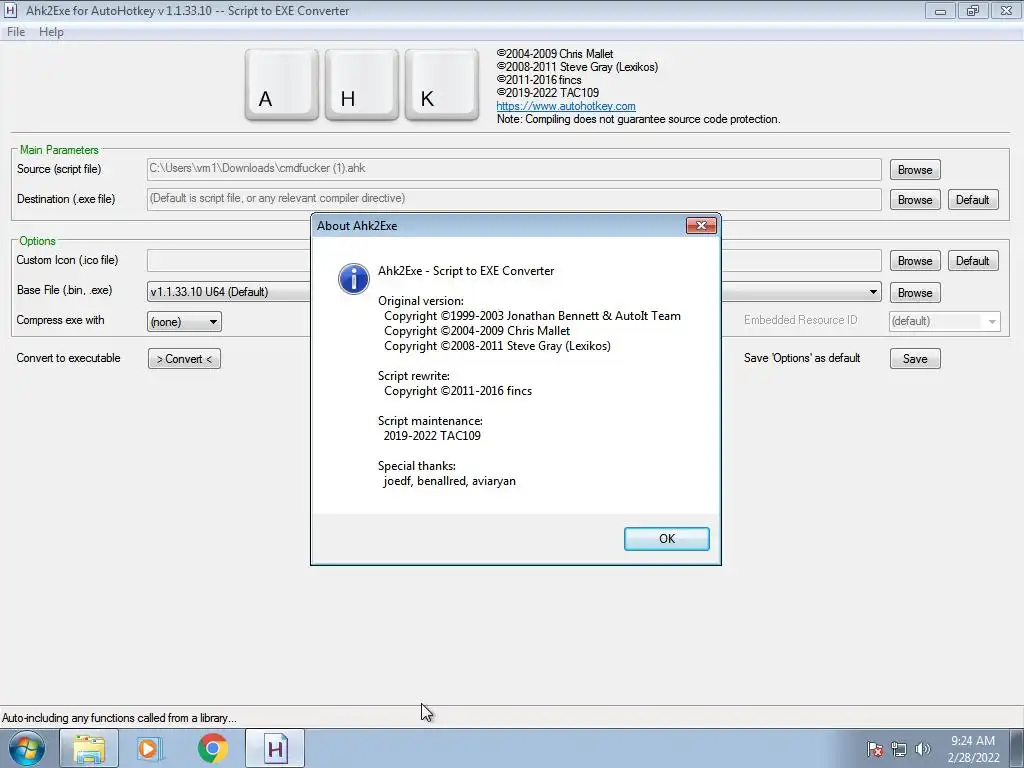Browse for Base File

pyautogui.click(x=915, y=293)
